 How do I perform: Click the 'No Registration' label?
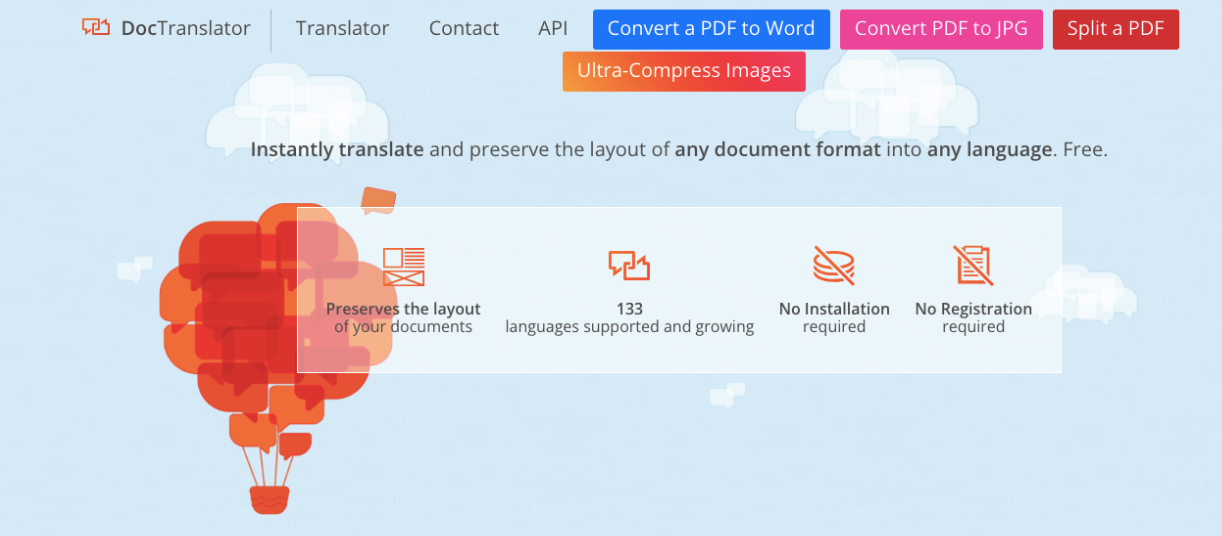pyautogui.click(x=973, y=309)
